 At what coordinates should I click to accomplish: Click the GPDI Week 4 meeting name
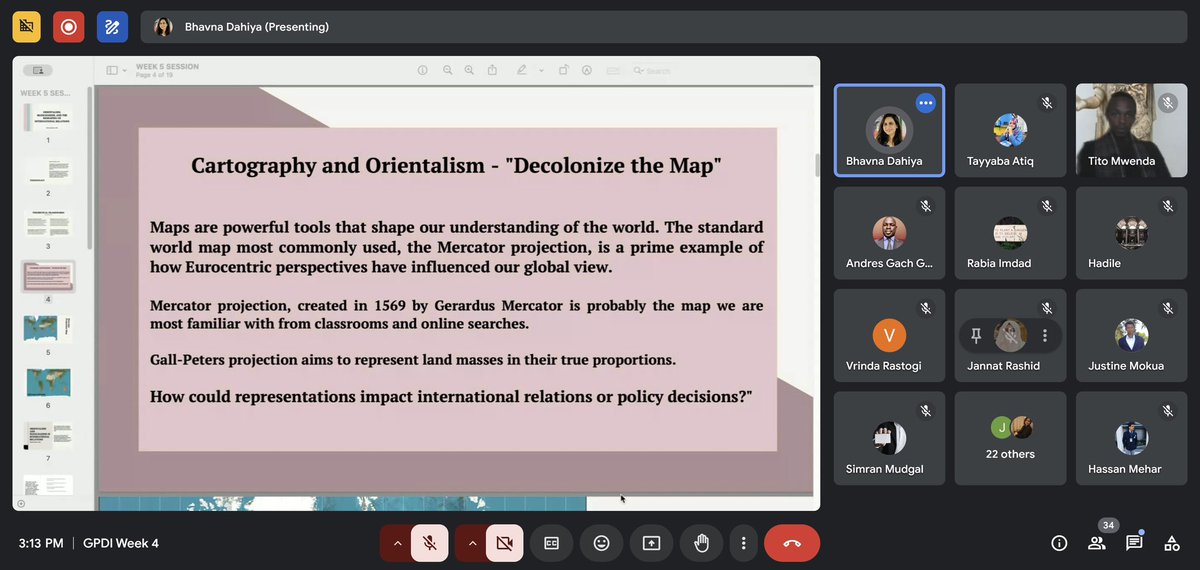[121, 543]
